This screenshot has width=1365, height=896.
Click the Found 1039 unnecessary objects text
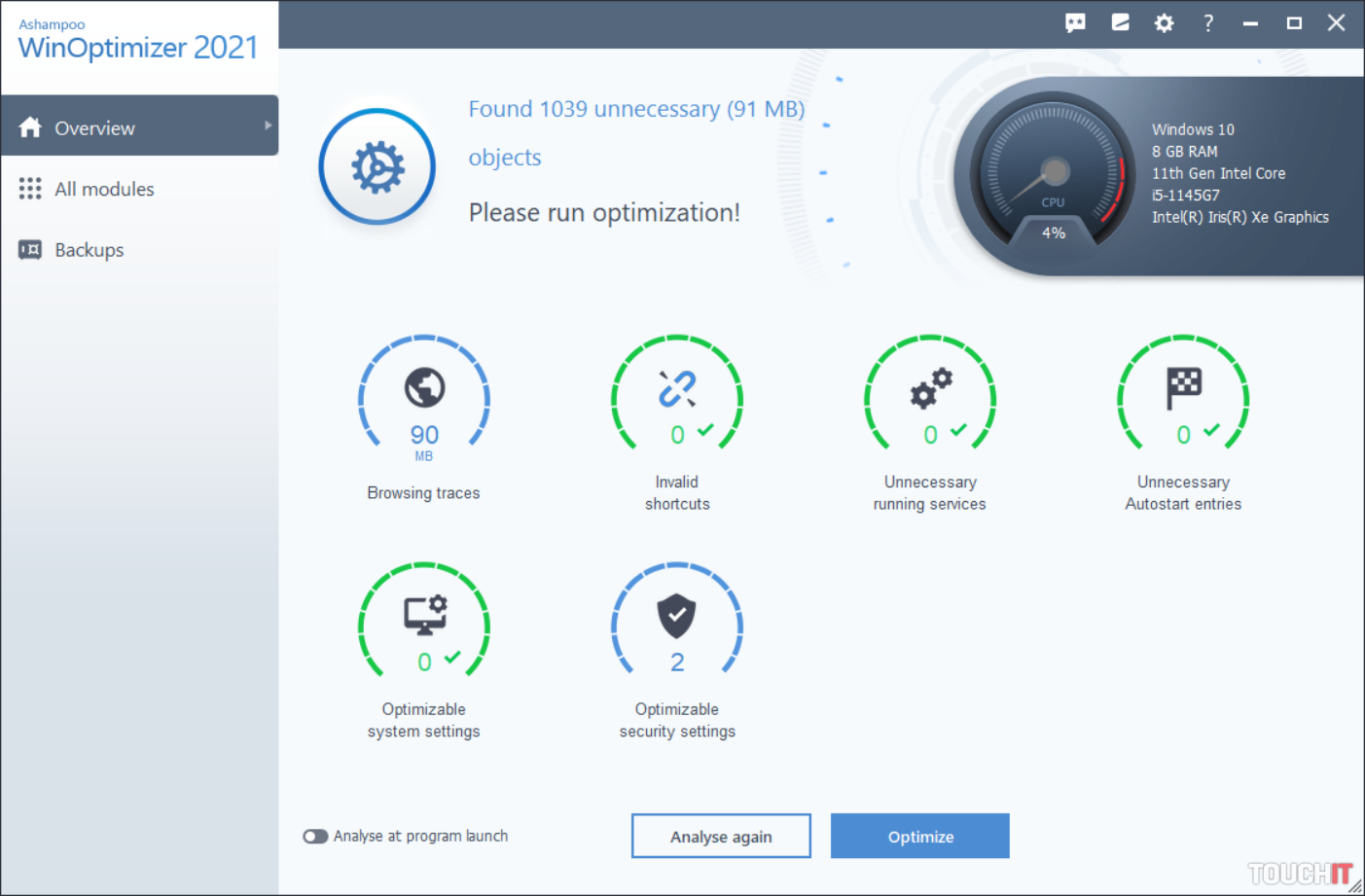click(x=636, y=109)
